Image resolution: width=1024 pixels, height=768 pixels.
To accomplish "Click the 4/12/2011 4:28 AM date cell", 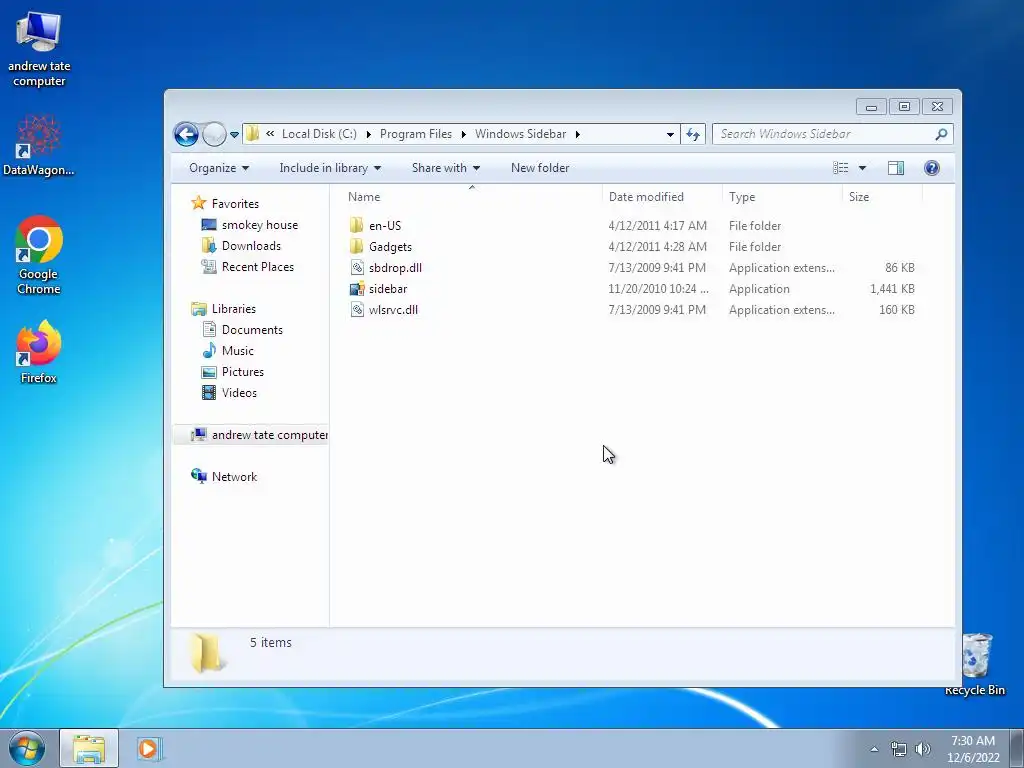I will point(657,247).
